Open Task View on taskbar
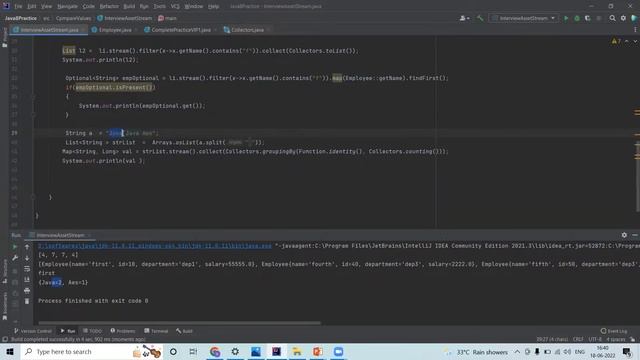 tap(193, 351)
